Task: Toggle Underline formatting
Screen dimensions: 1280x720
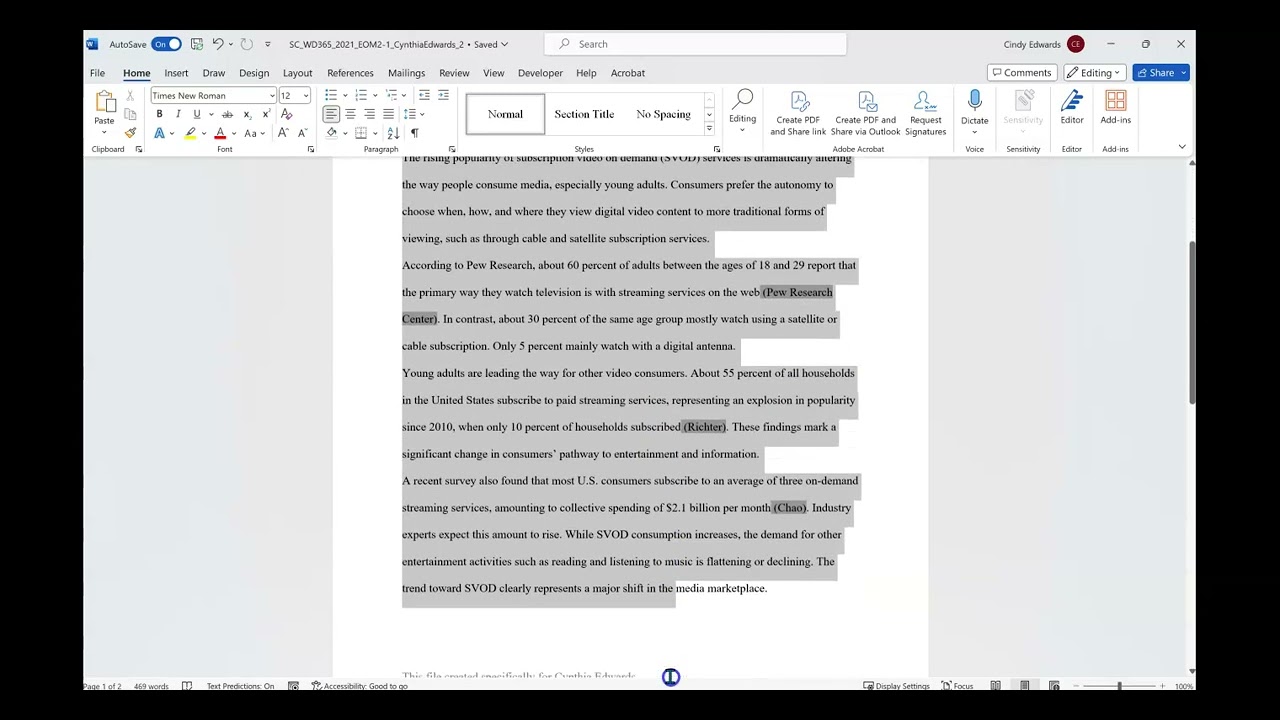Action: pyautogui.click(x=197, y=114)
